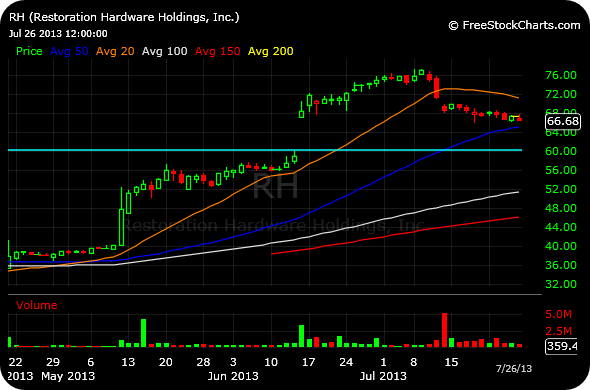This screenshot has height=390, width=590.
Task: Click the 2.5M volume axis label
Action: point(558,331)
